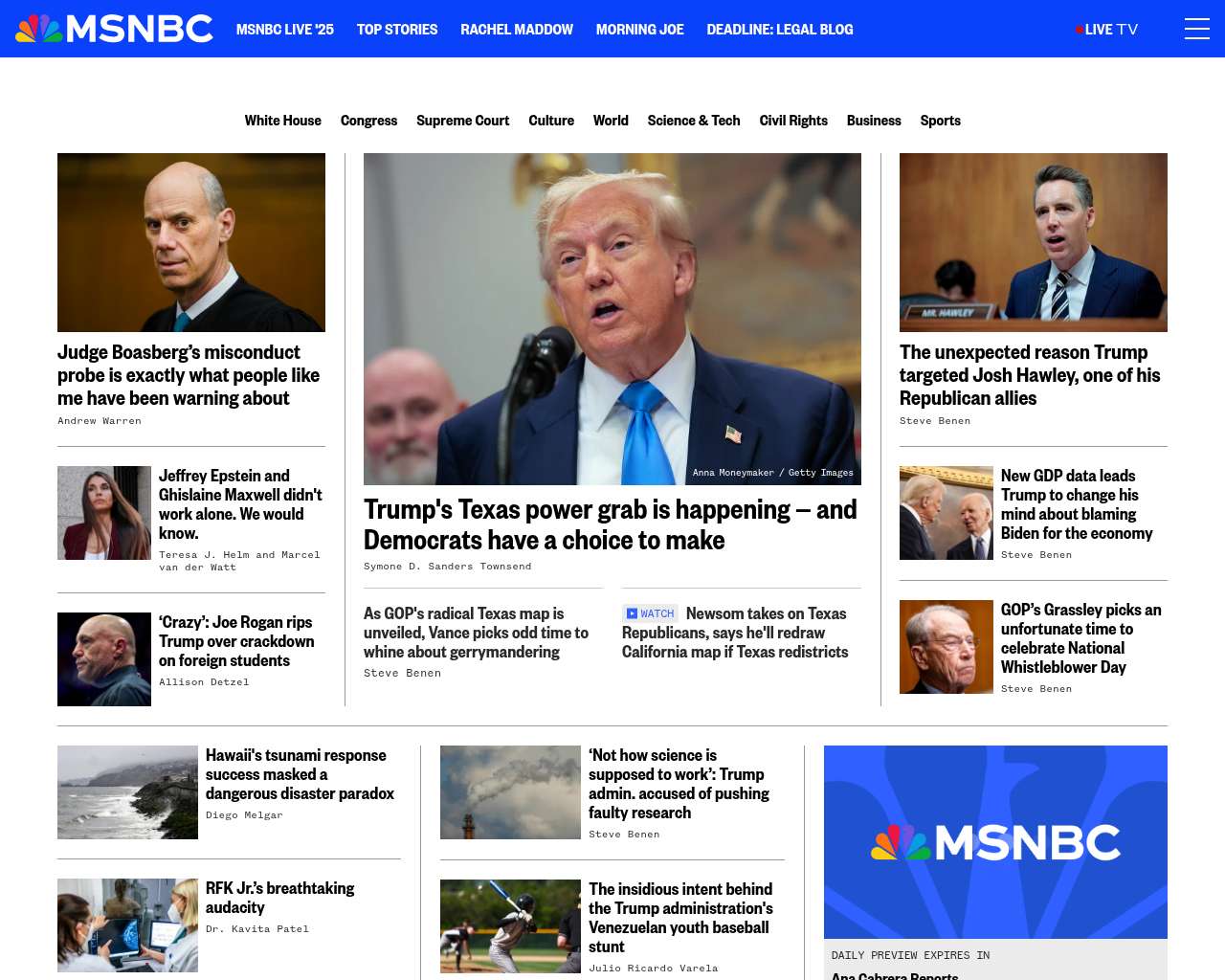
Task: Open Jeffrey Epstein and Ghislaine Maxwell article
Action: [240, 504]
